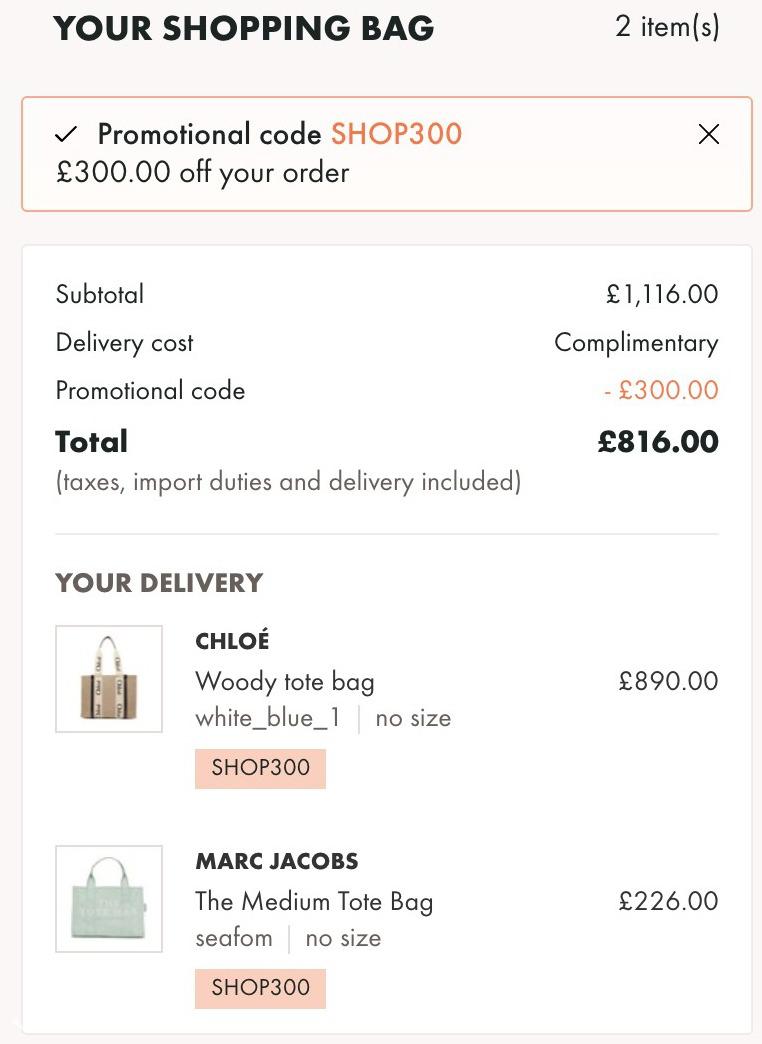Select the orange SHOP300 code text in banner
Image resolution: width=762 pixels, height=1044 pixels.
pos(396,134)
